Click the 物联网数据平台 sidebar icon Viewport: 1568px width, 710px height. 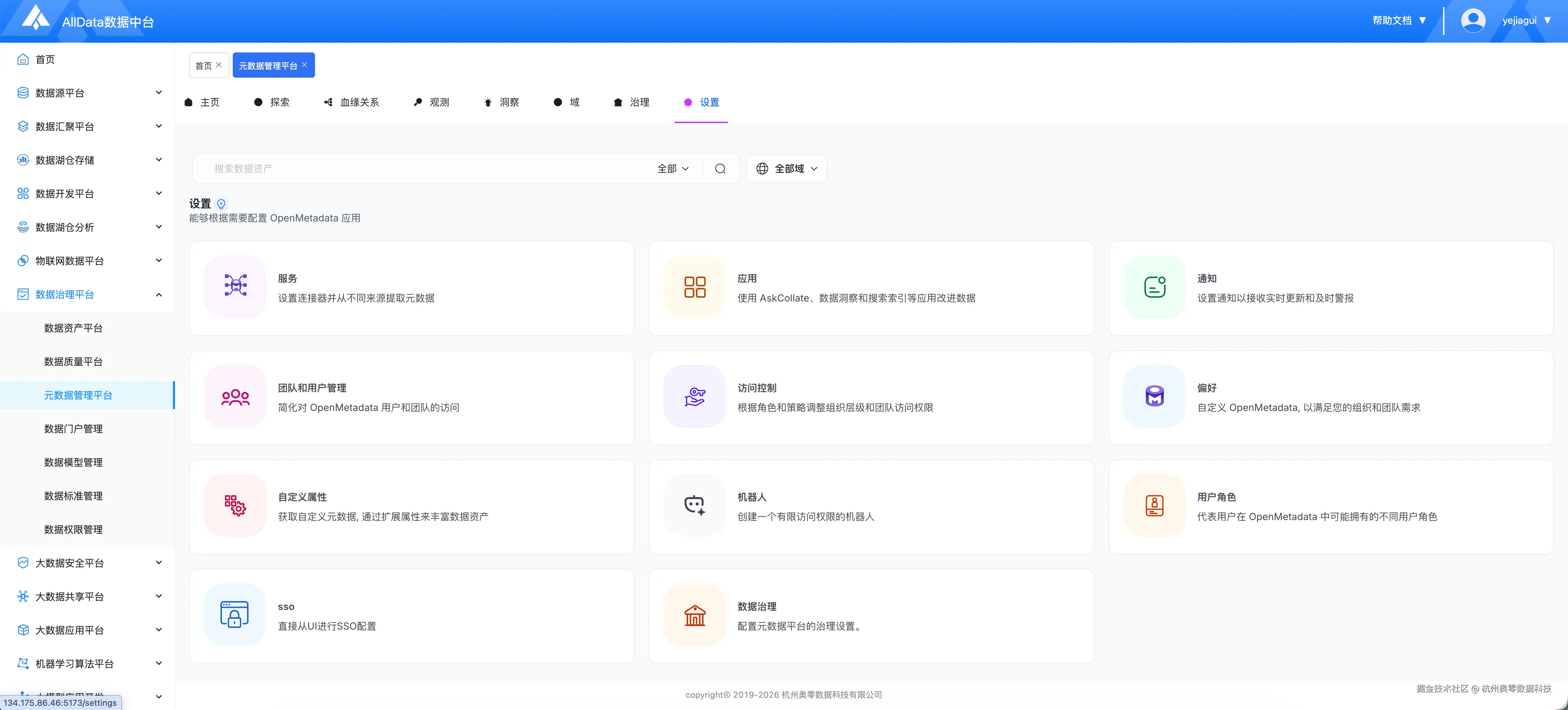pyautogui.click(x=23, y=261)
